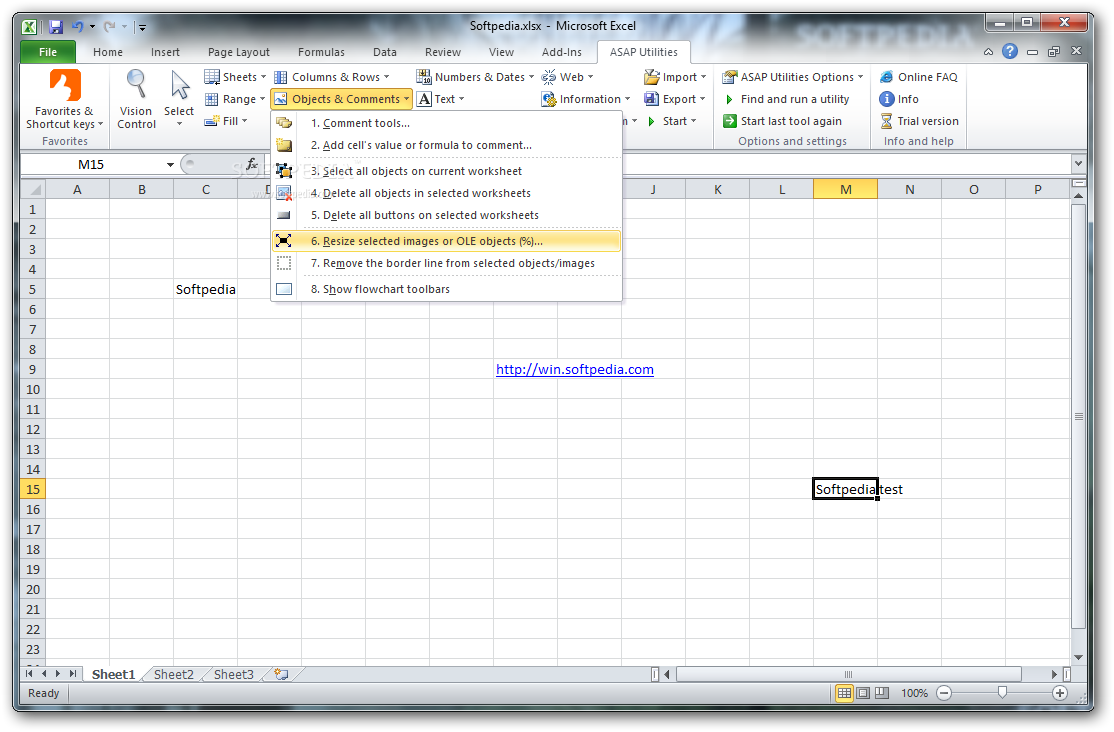Image resolution: width=1114 pixels, height=732 pixels.
Task: Expand the formula bar
Action: 1078,164
